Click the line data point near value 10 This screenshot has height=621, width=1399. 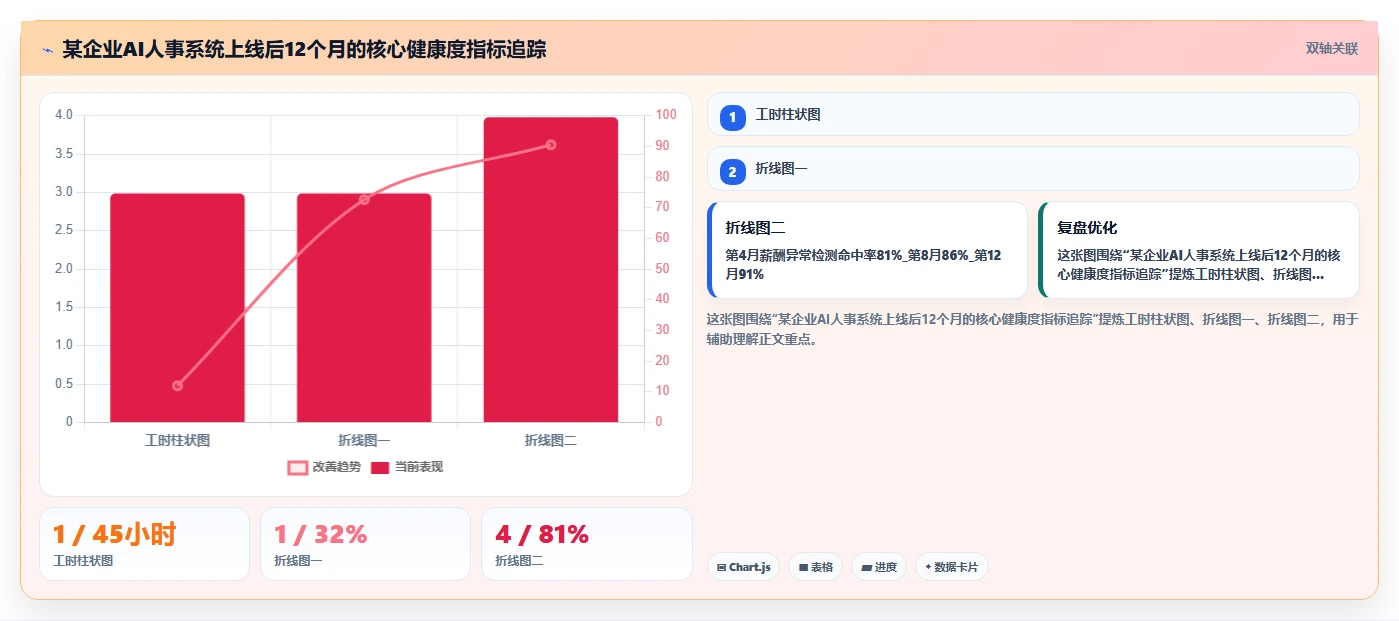[x=177, y=385]
